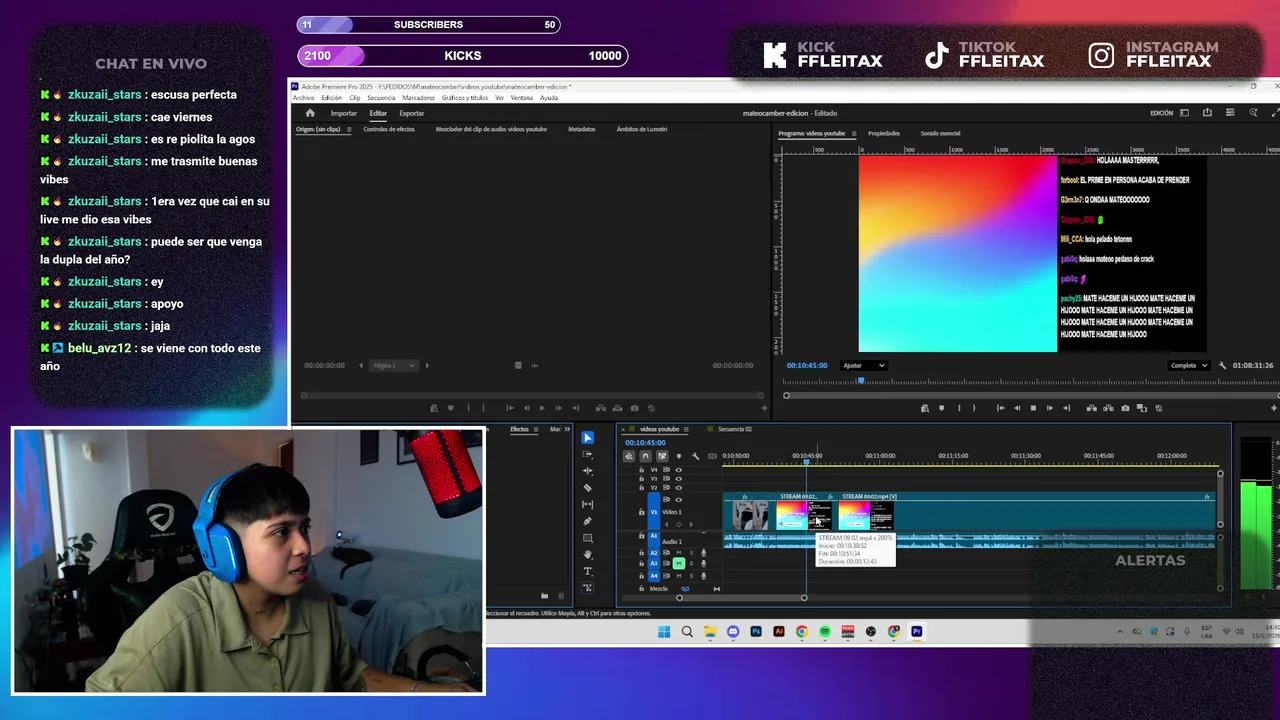
Task: Open Marcadores menu
Action: tap(419, 98)
